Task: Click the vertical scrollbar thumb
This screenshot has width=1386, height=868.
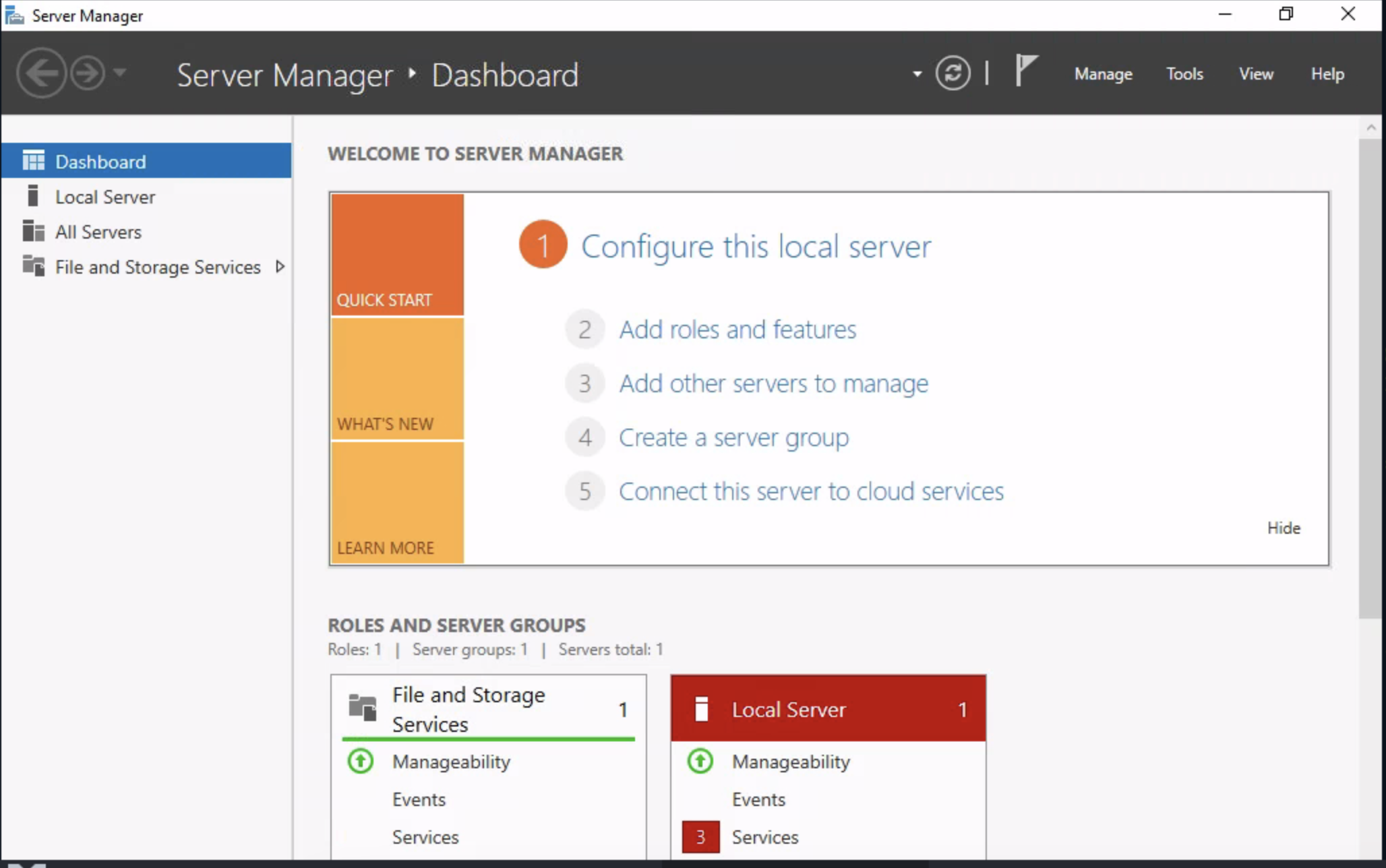Action: (1370, 379)
